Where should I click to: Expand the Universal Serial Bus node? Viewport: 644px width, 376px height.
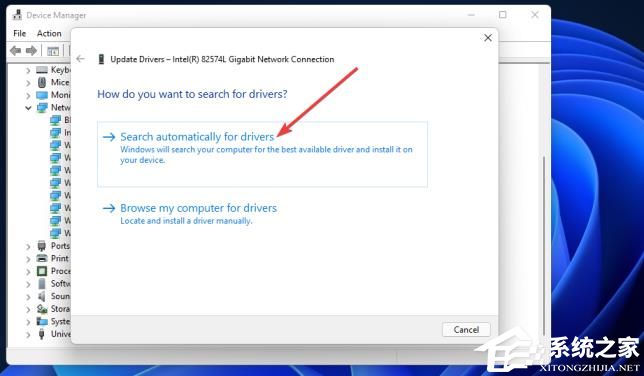tap(28, 334)
